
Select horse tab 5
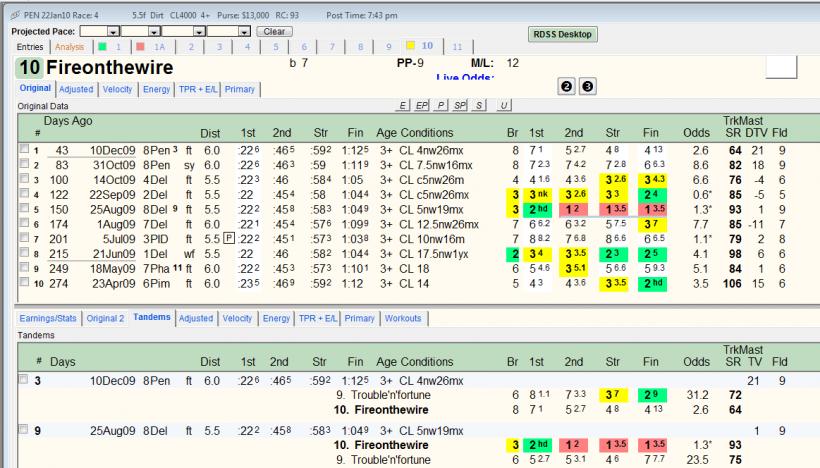(276, 47)
